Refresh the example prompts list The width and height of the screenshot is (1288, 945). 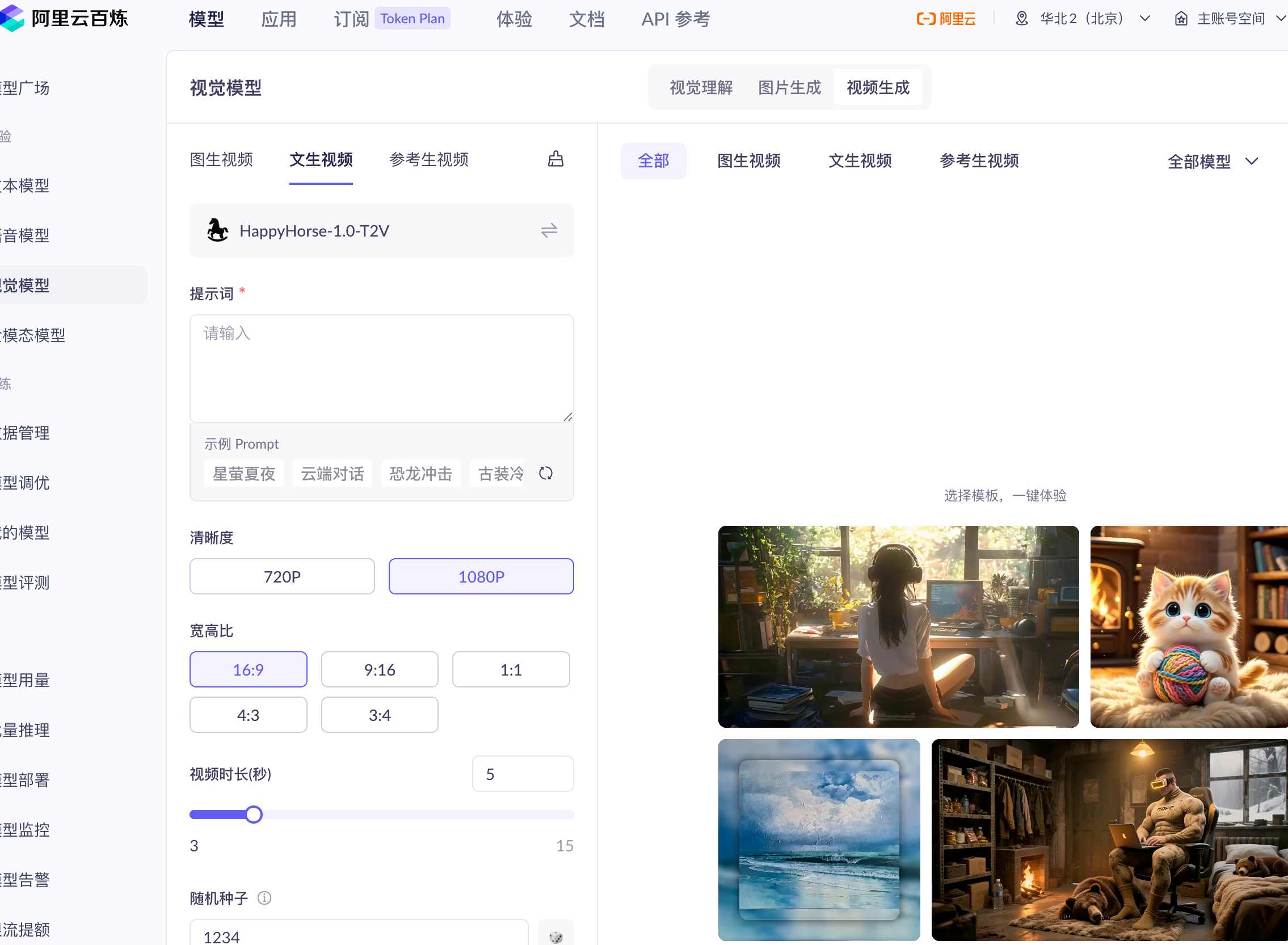click(546, 474)
